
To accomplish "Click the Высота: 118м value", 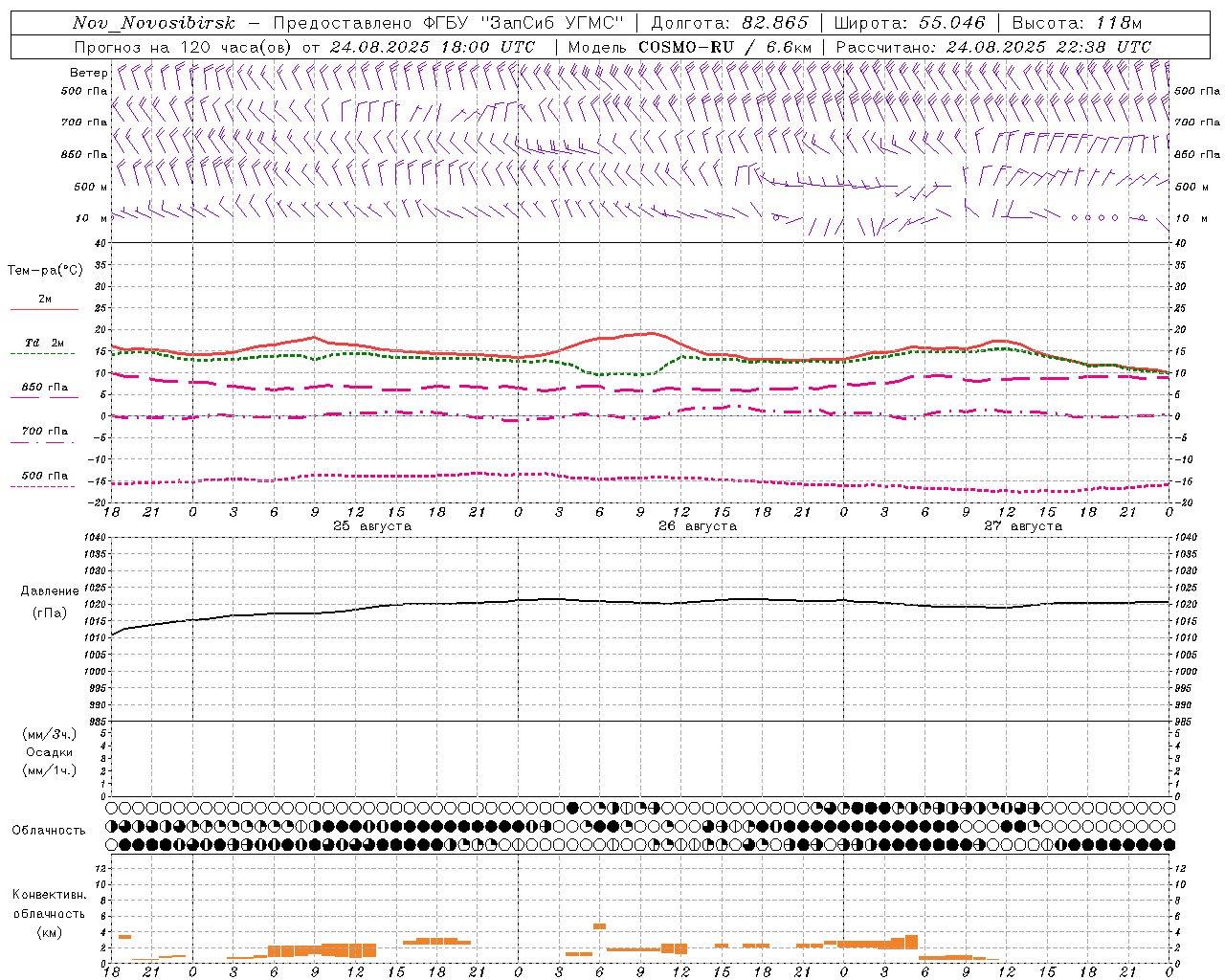I will pos(1077,23).
